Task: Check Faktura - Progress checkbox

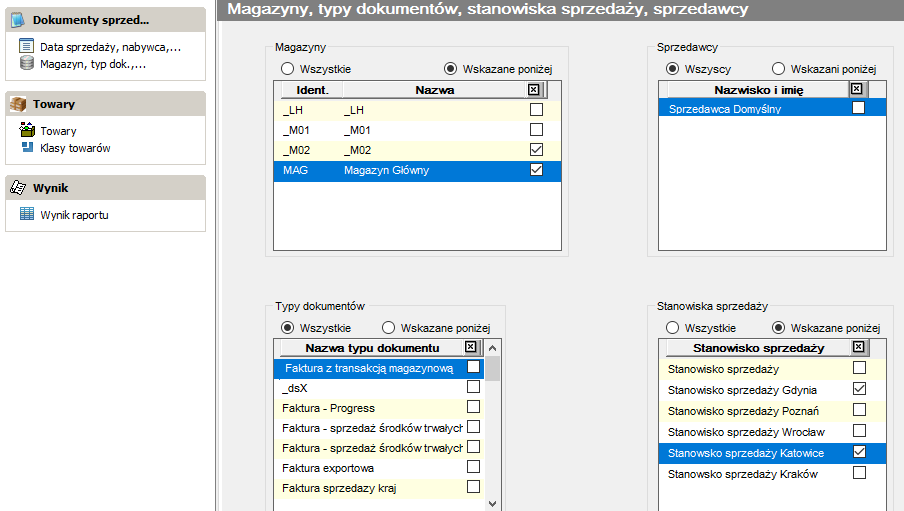Action: (x=473, y=407)
